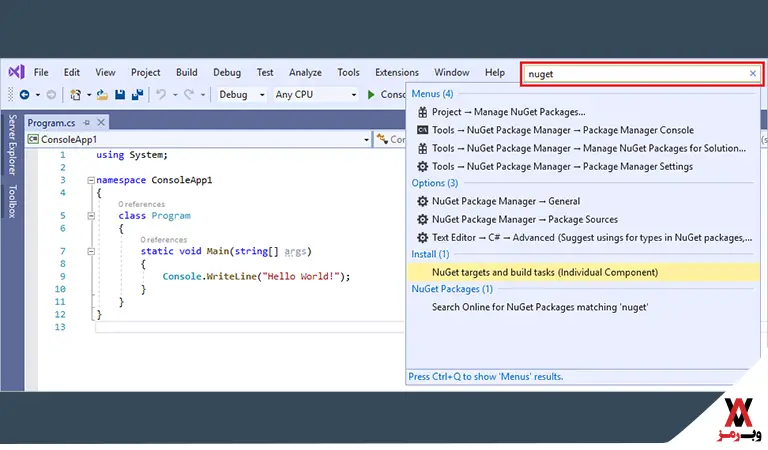
Task: Select 'NuGet targets and build tasks' install result
Action: pyautogui.click(x=583, y=272)
